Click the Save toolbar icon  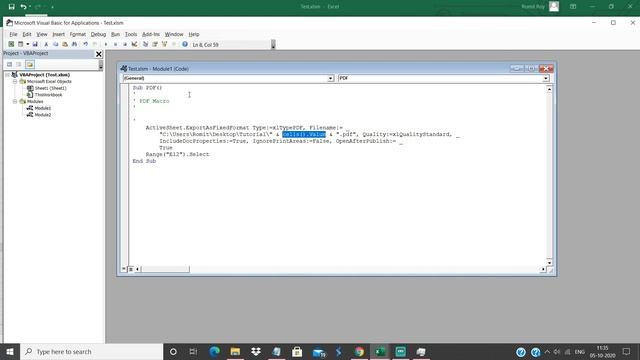tap(35, 44)
